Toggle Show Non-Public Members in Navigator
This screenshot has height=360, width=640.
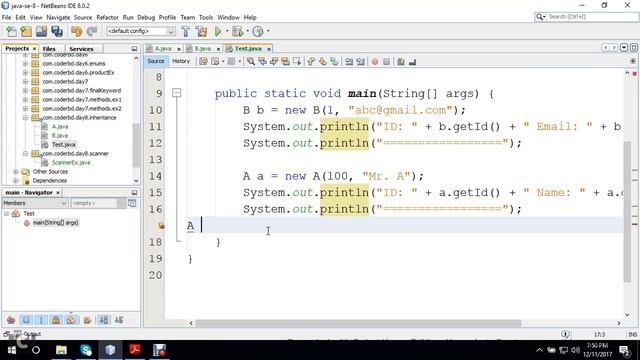coord(56,320)
